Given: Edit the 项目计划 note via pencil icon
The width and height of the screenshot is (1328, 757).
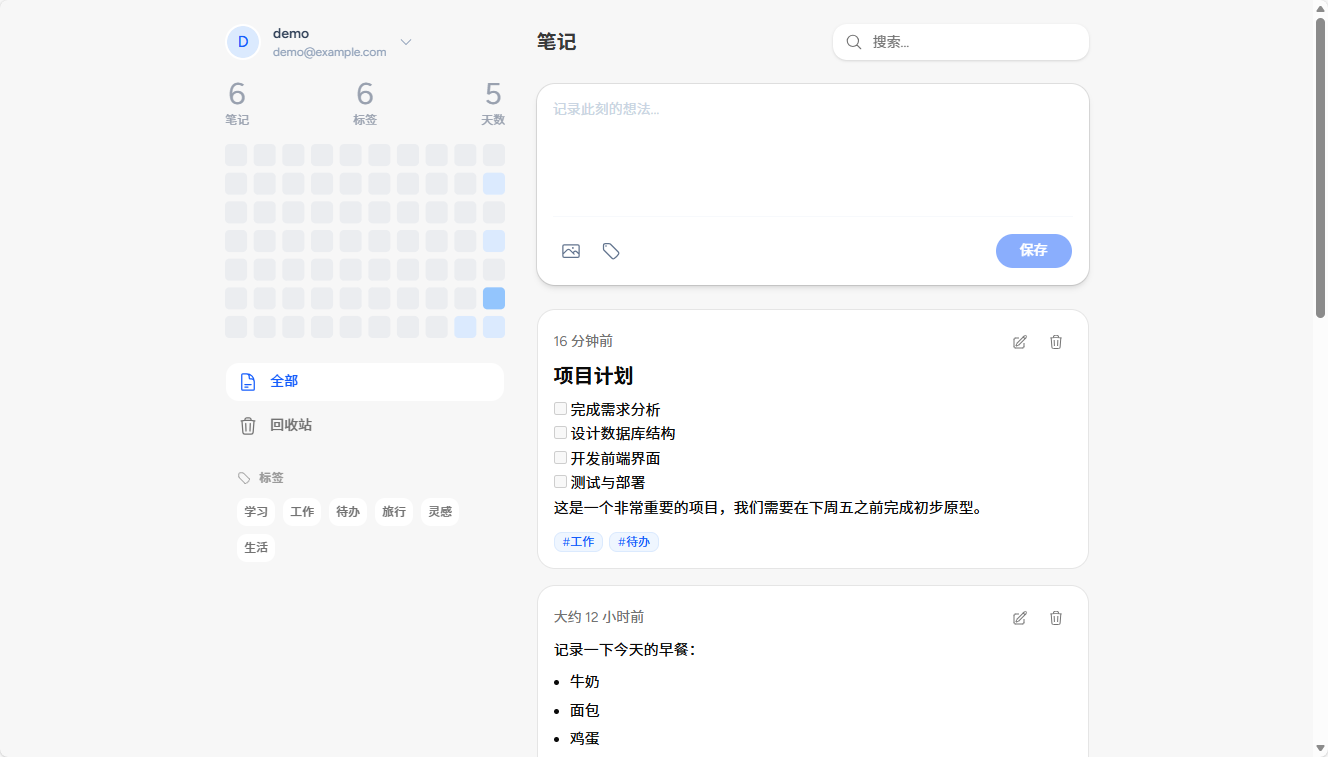Looking at the screenshot, I should pos(1019,341).
